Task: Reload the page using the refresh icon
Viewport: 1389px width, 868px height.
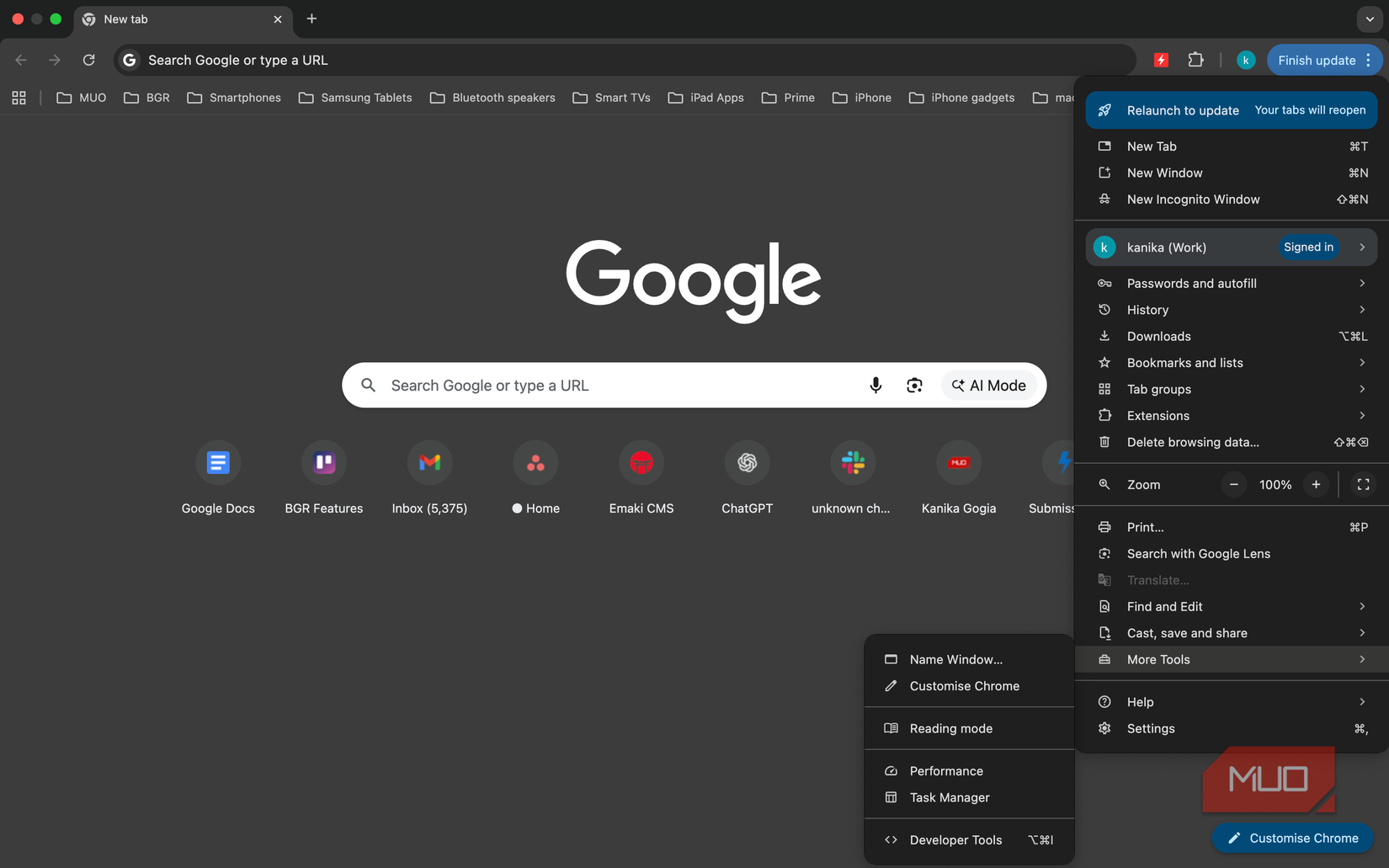Action: 88,60
